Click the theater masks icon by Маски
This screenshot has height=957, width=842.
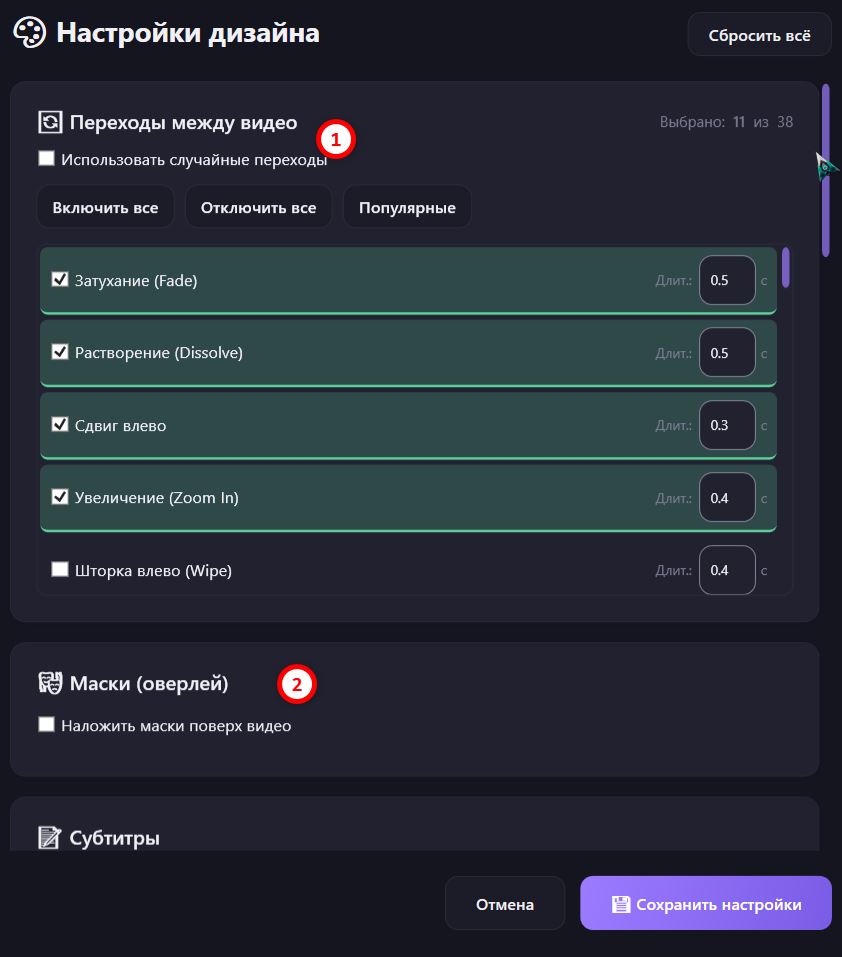(50, 683)
